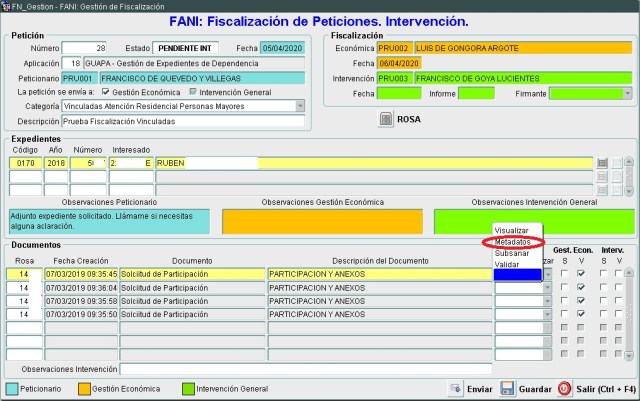Click the Peticionario cyan legend swatch
The width and height of the screenshot is (640, 401).
click(x=11, y=388)
